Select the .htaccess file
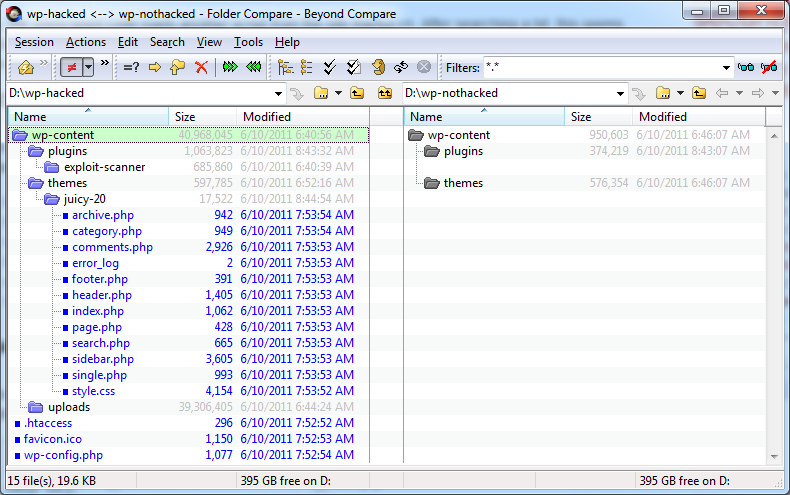 48,423
